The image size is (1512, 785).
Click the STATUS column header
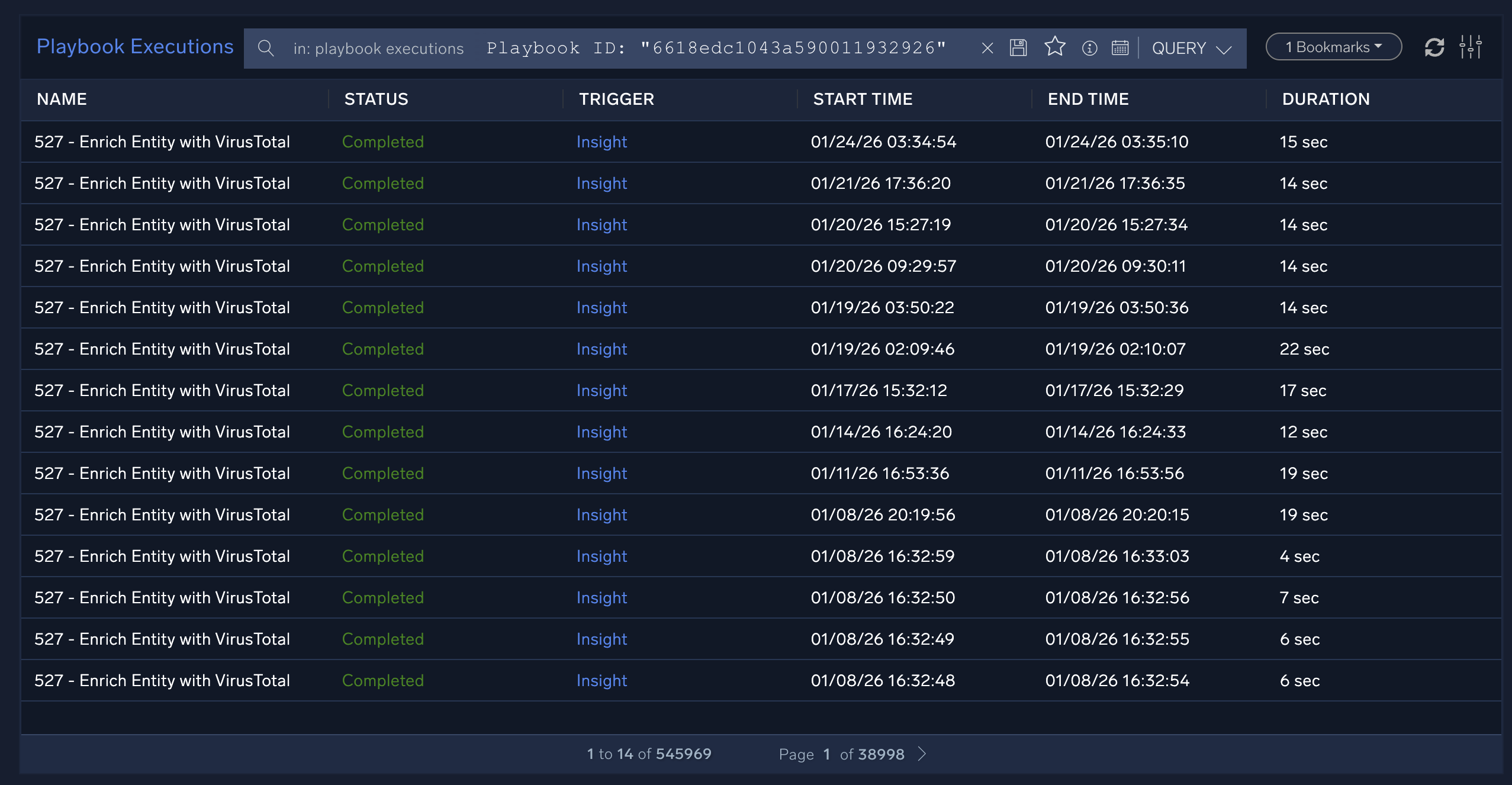click(376, 99)
